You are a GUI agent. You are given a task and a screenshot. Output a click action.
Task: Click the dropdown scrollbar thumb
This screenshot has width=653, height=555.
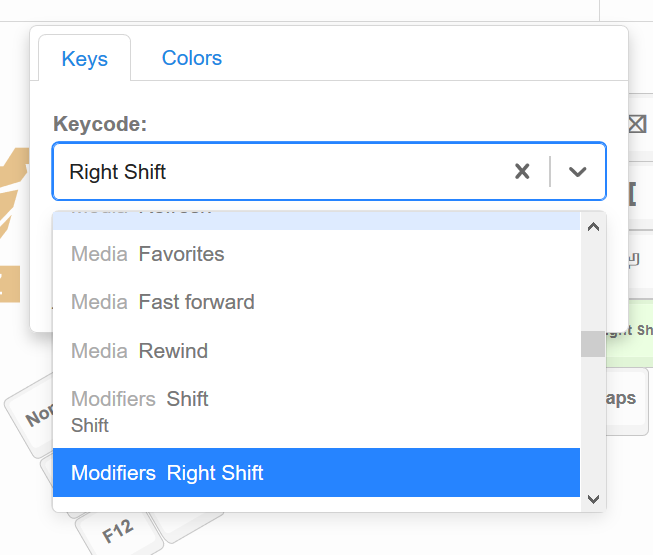pyautogui.click(x=593, y=344)
